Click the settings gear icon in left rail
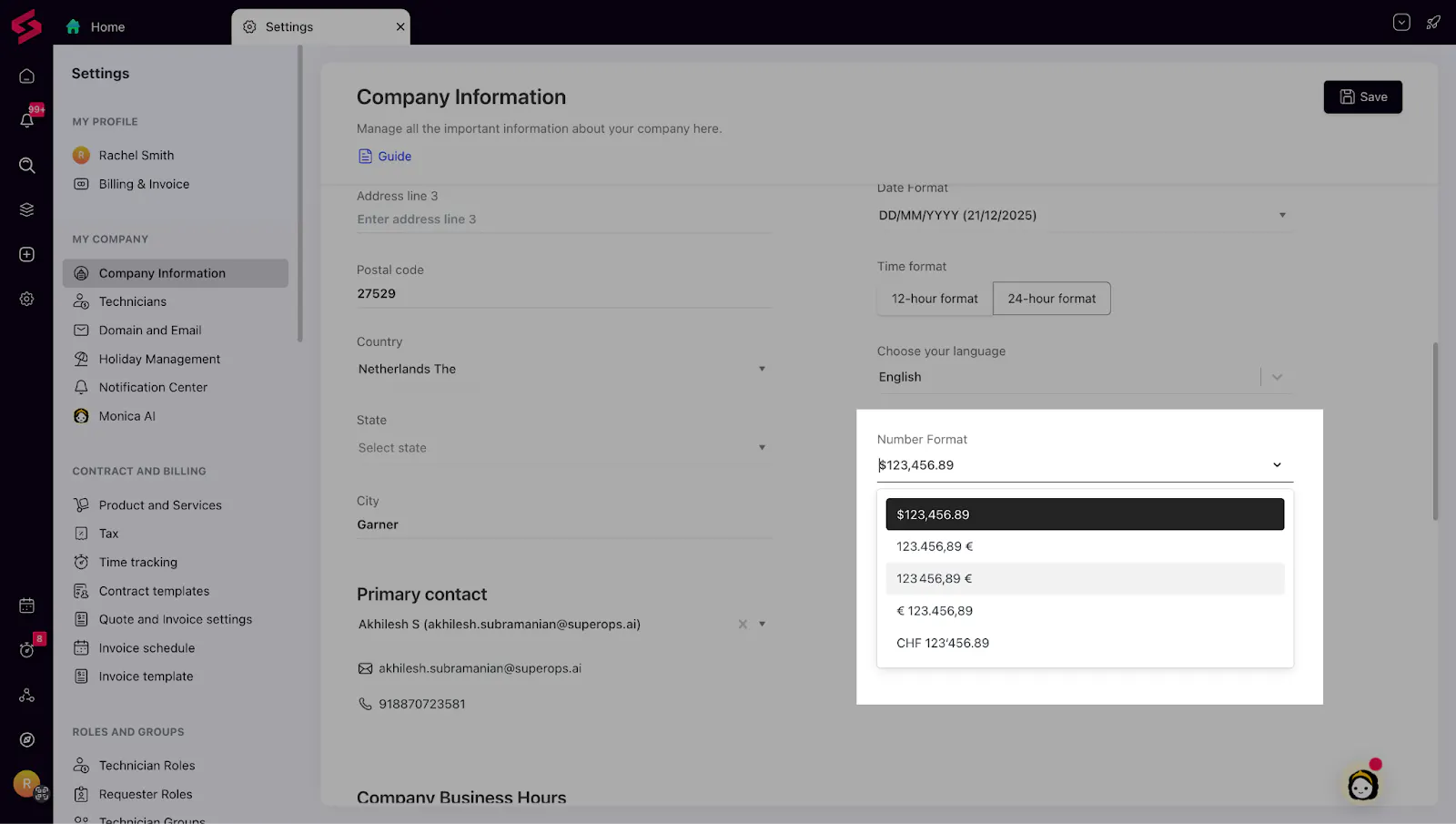 [x=27, y=299]
